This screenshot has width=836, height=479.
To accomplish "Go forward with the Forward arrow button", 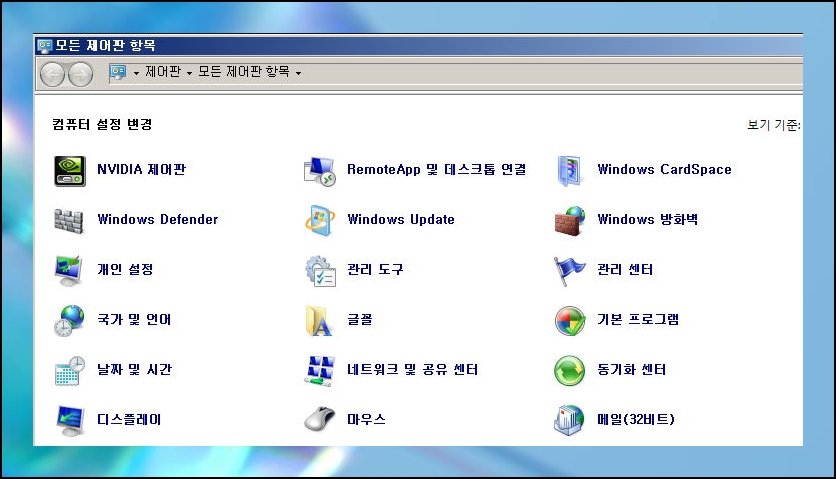I will coord(81,74).
